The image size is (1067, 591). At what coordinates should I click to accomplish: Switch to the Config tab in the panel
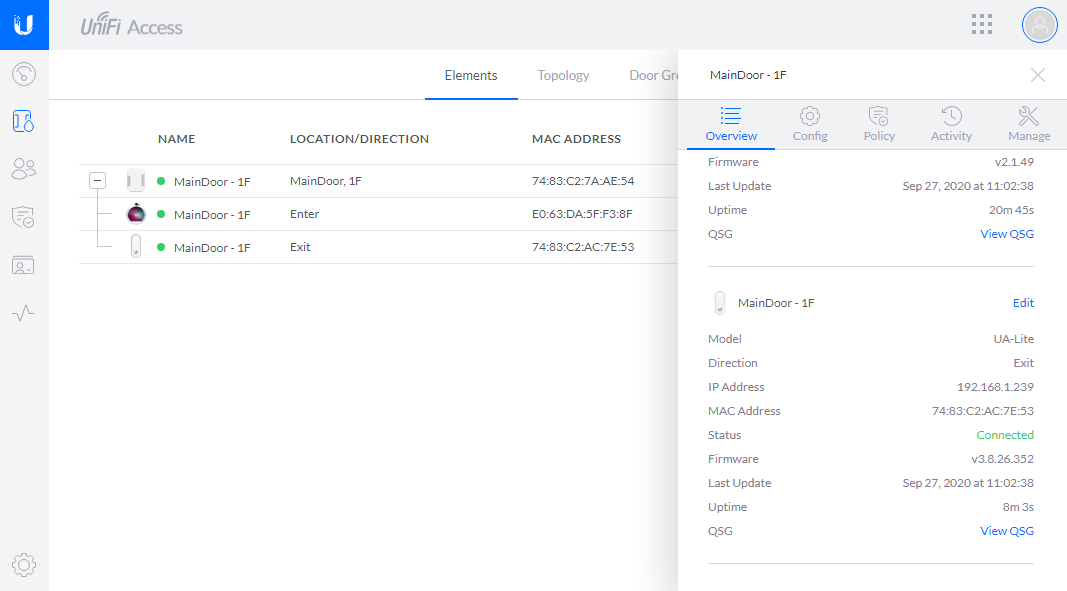click(810, 125)
